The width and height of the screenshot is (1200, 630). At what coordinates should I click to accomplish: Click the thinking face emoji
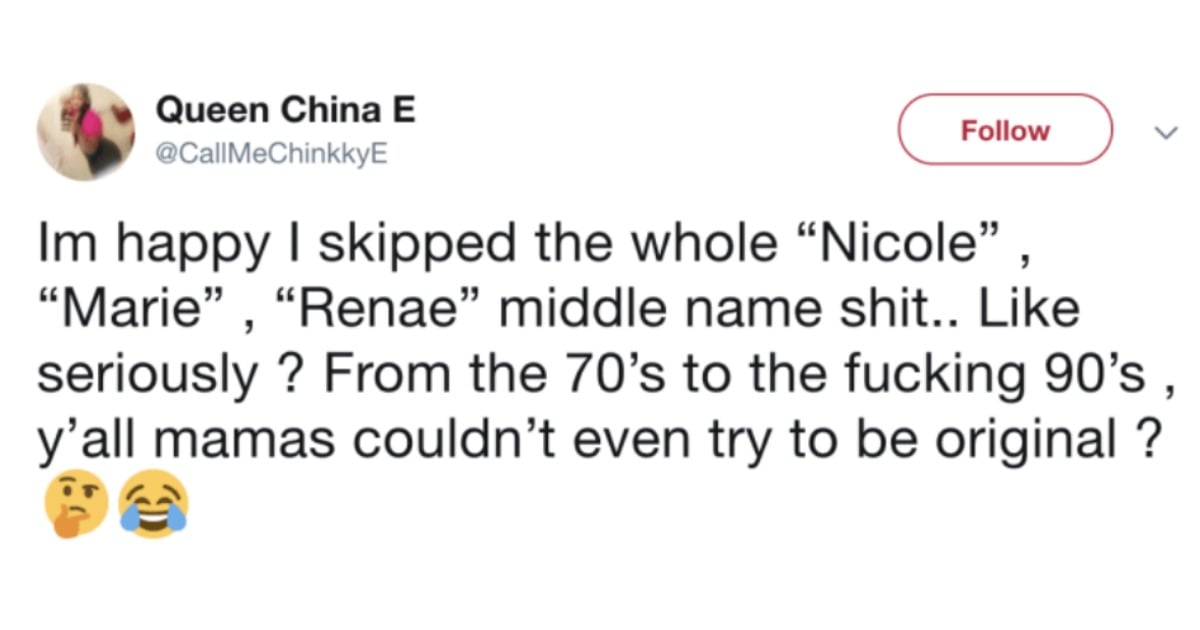click(77, 503)
